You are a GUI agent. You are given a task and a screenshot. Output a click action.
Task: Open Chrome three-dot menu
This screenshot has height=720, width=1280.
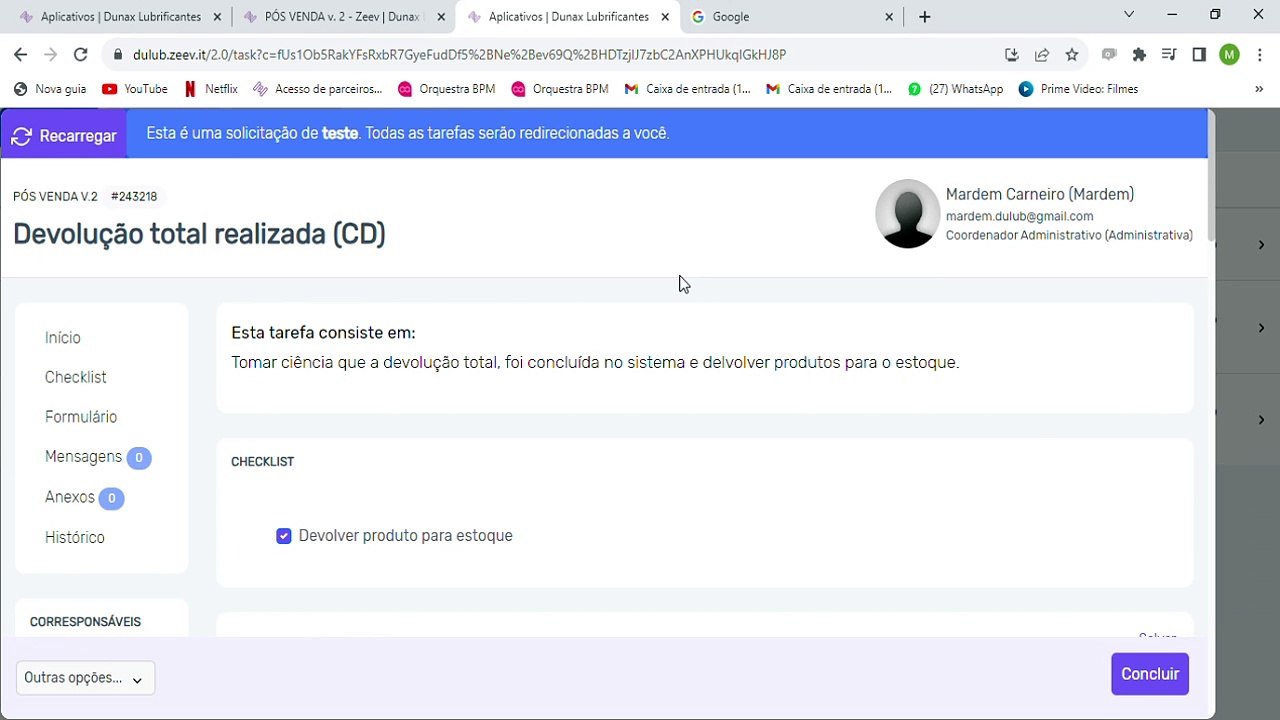click(x=1259, y=55)
